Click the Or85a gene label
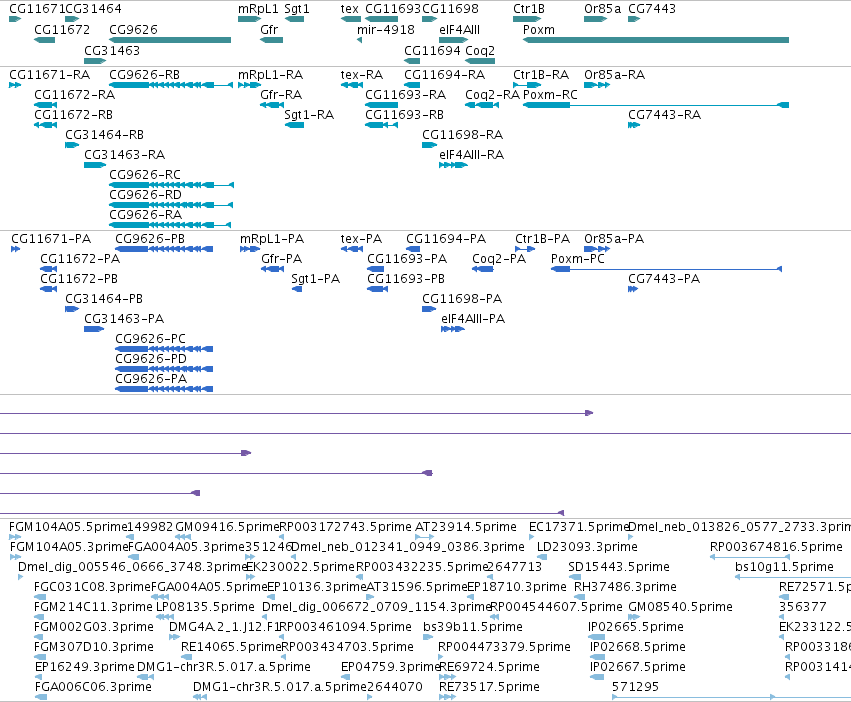Viewport: 851px width, 702px height. pos(602,9)
